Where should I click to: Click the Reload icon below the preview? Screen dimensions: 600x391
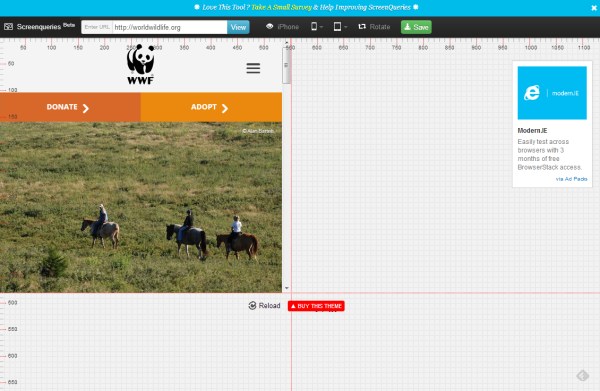point(252,305)
